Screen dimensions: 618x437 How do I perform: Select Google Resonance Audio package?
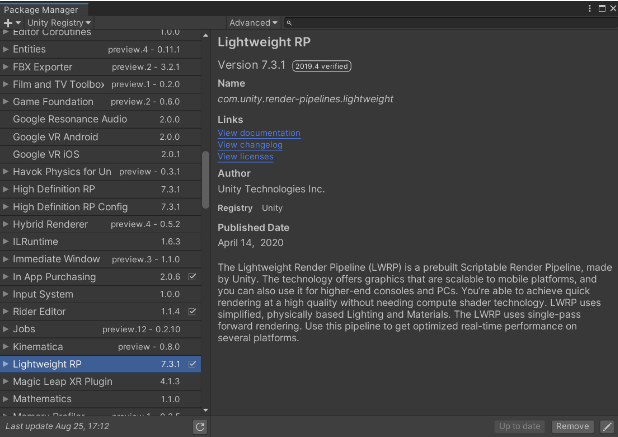coord(101,119)
